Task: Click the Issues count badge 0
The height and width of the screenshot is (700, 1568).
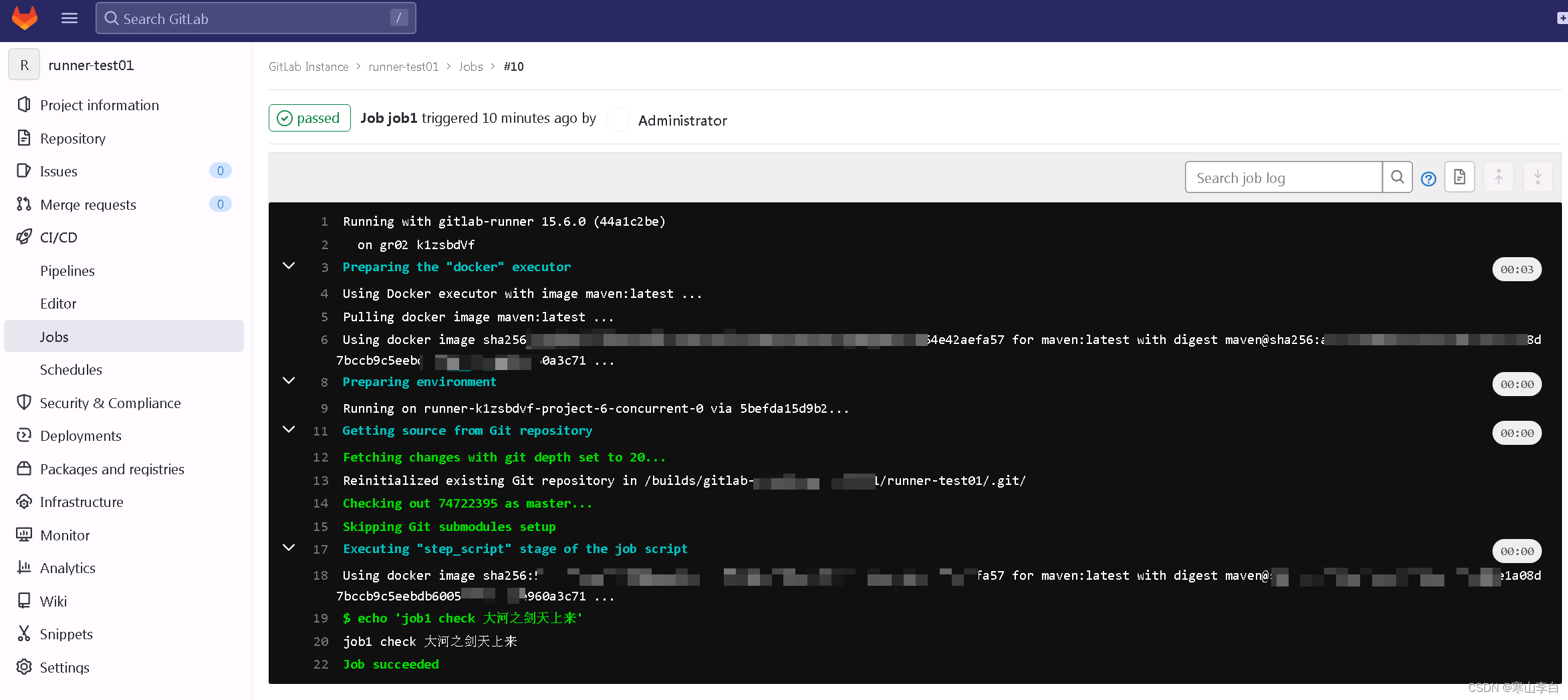Action: click(x=221, y=170)
